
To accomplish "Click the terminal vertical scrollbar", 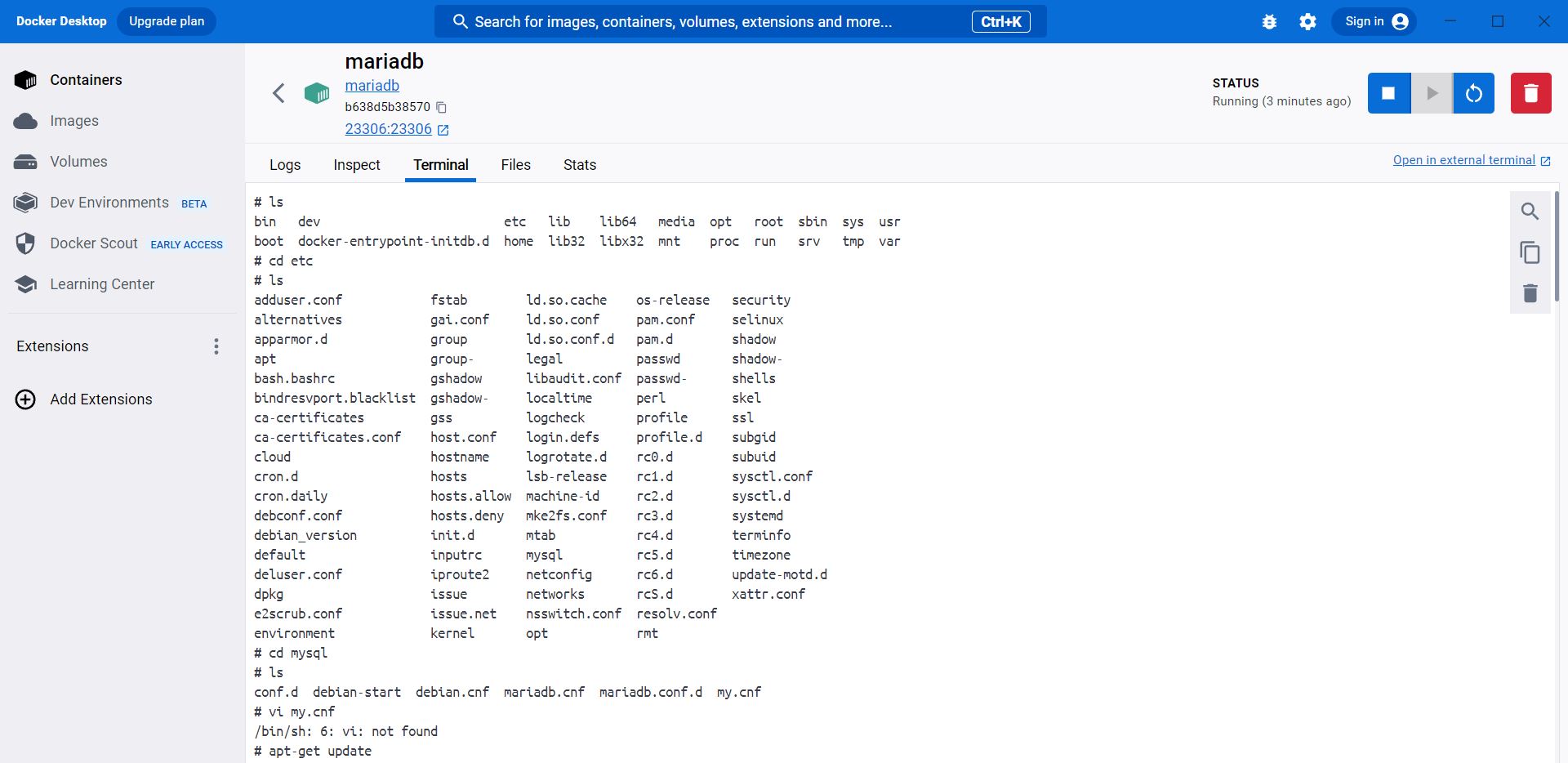I will (1557, 246).
